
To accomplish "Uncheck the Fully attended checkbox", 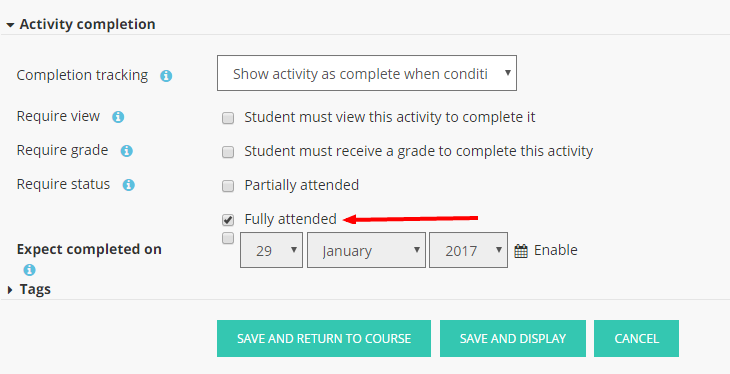I will [228, 220].
